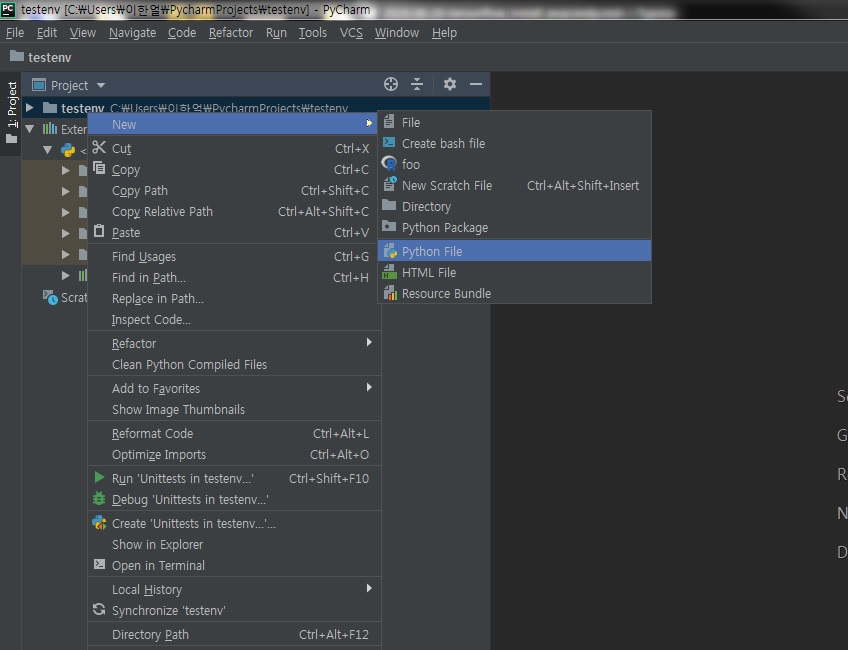Choose Reformat Code
The width and height of the screenshot is (848, 650).
(234, 433)
